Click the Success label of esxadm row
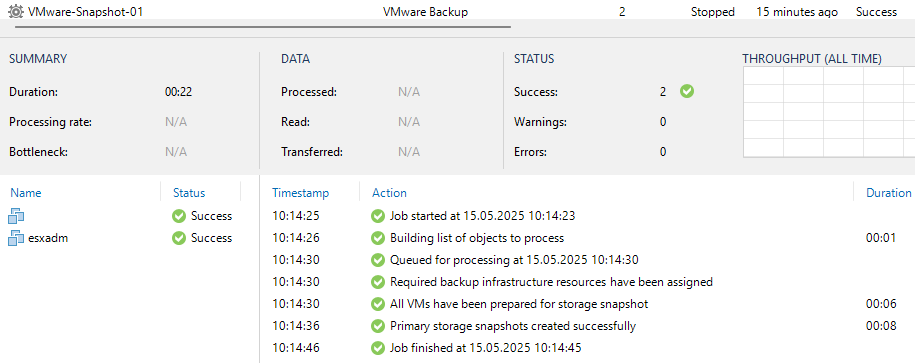 coord(211,238)
